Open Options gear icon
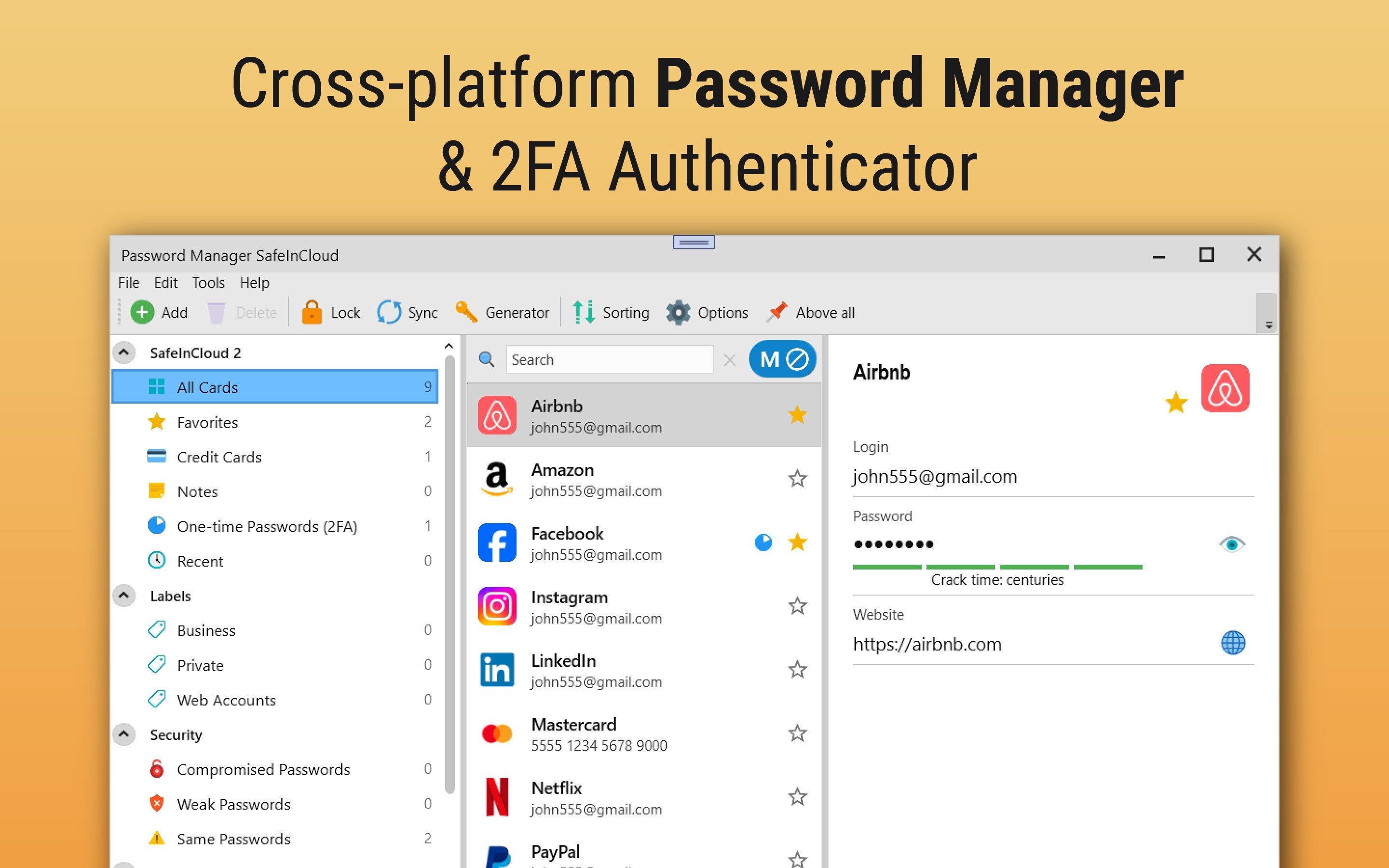The image size is (1389, 868). [678, 312]
